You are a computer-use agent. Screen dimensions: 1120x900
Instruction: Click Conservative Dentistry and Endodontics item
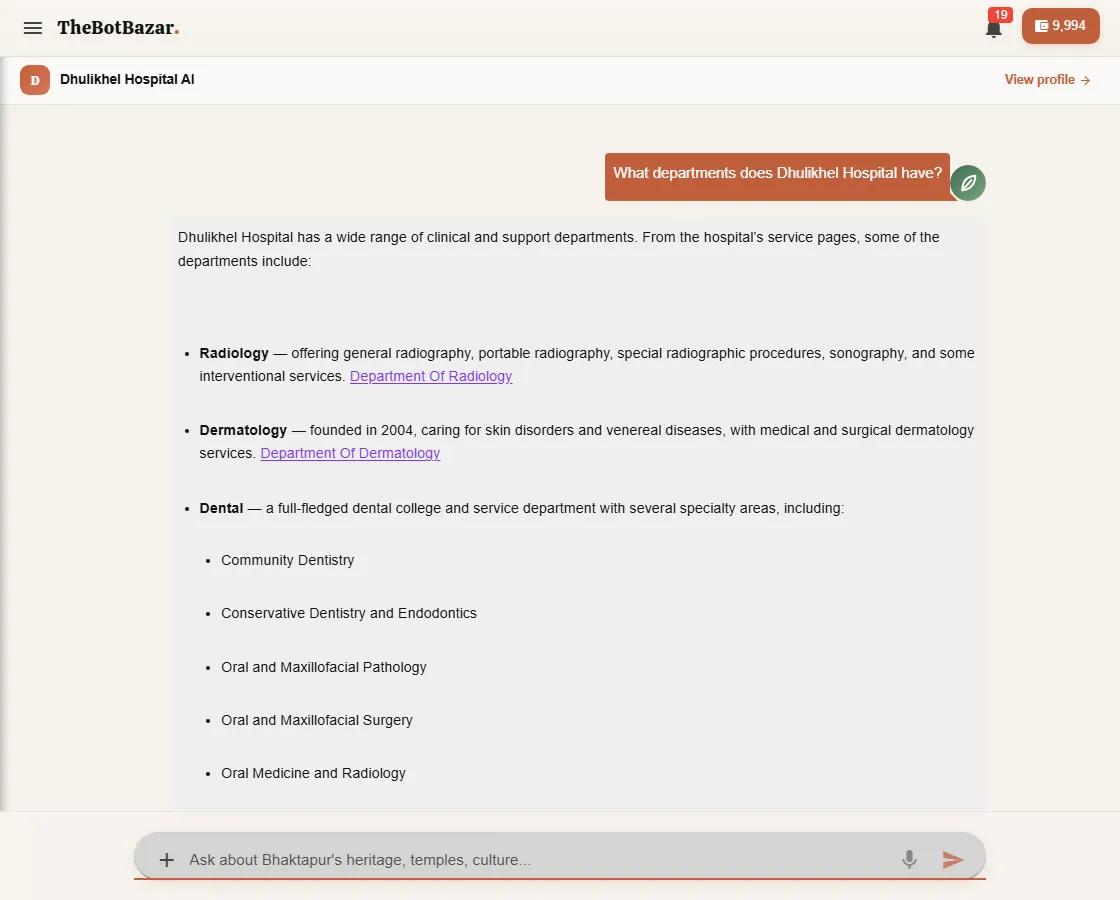tap(349, 613)
